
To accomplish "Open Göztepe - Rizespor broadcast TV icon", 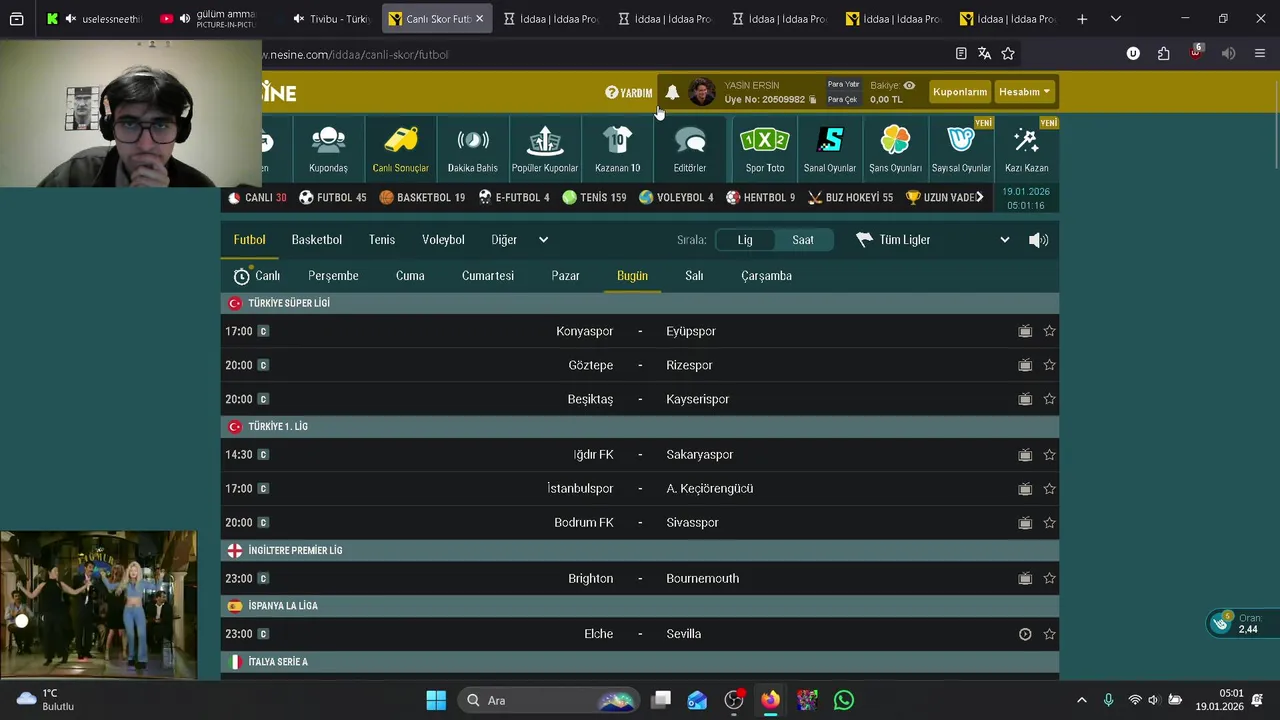I will [1025, 365].
